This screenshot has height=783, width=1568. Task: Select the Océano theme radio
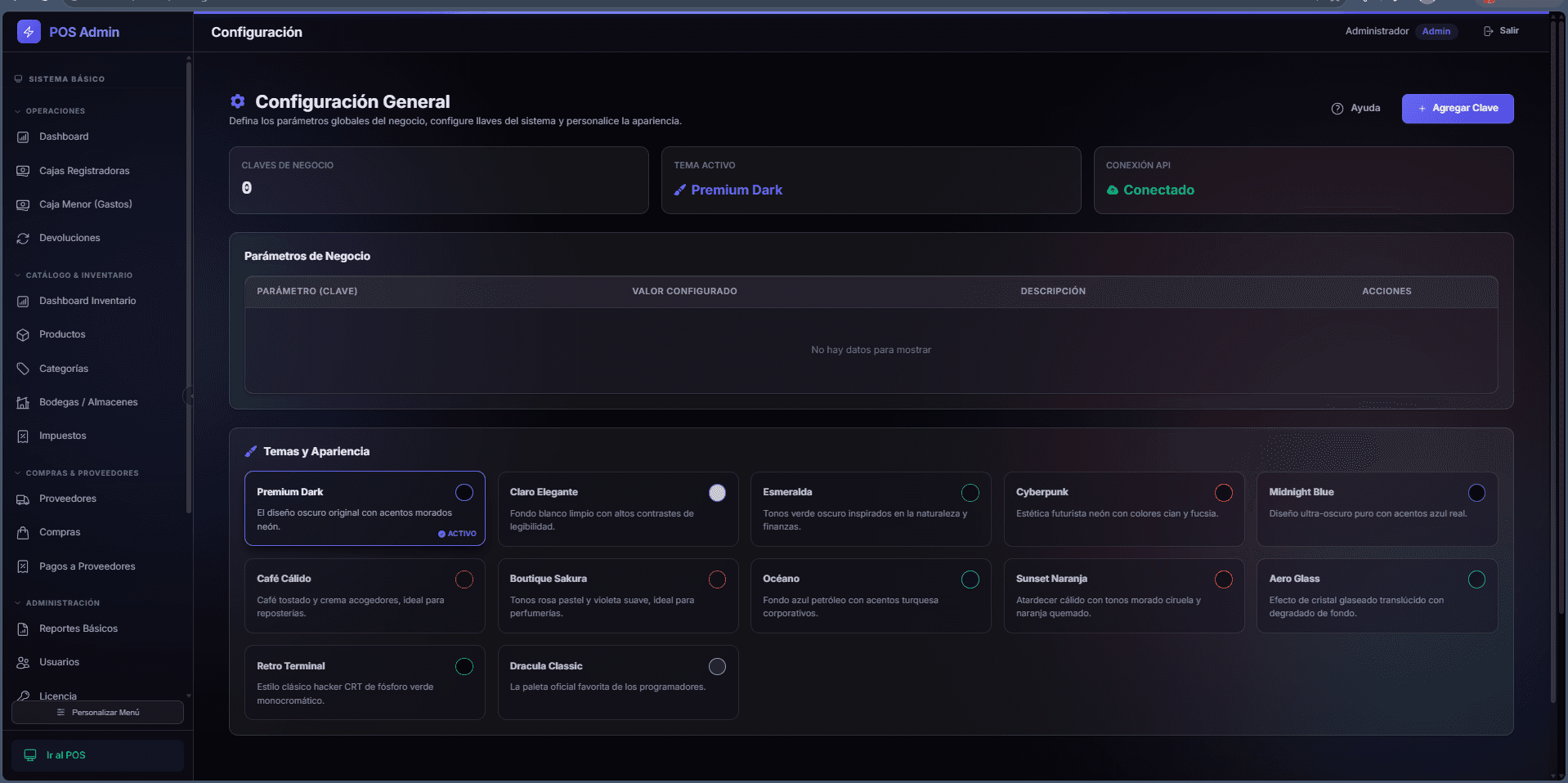click(970, 579)
